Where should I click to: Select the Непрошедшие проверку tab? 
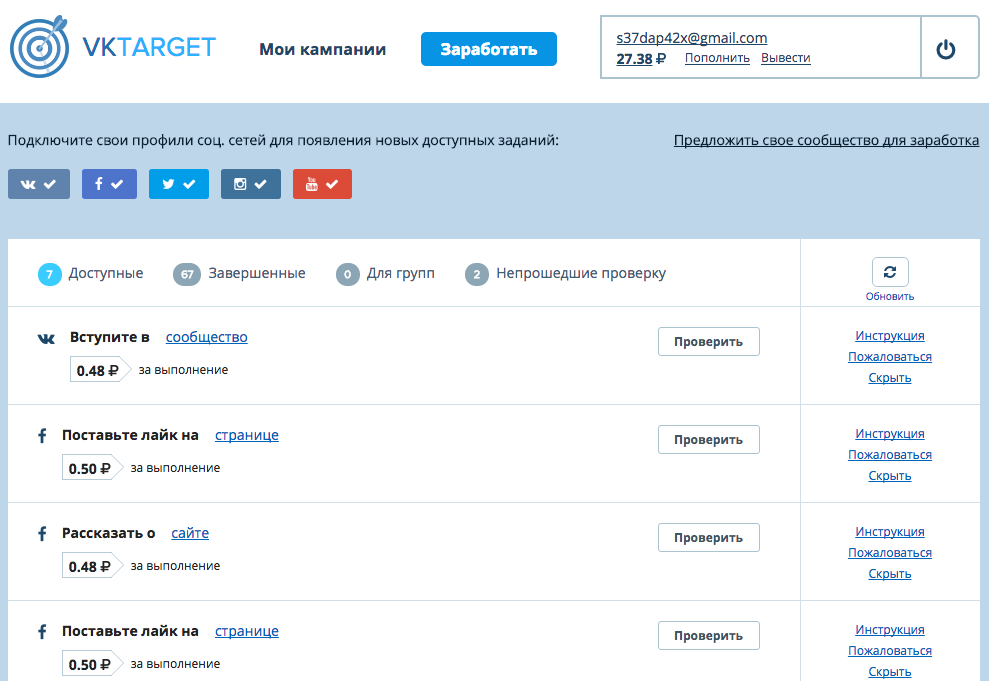coord(565,274)
